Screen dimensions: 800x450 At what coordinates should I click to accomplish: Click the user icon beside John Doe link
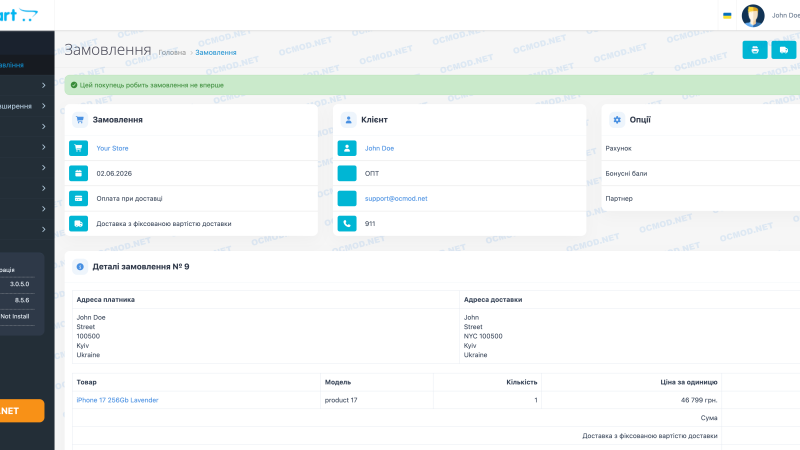(347, 148)
